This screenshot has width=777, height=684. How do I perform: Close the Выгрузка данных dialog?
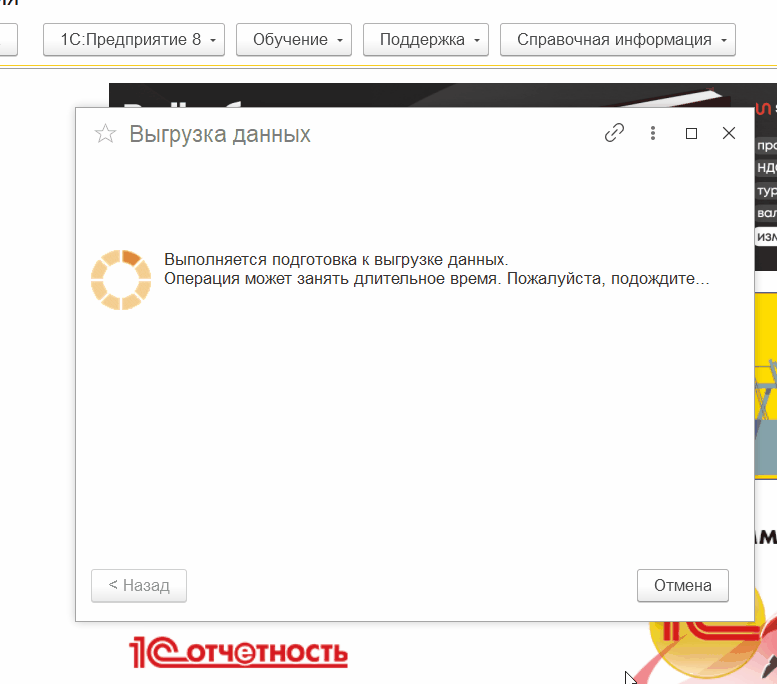[x=728, y=133]
